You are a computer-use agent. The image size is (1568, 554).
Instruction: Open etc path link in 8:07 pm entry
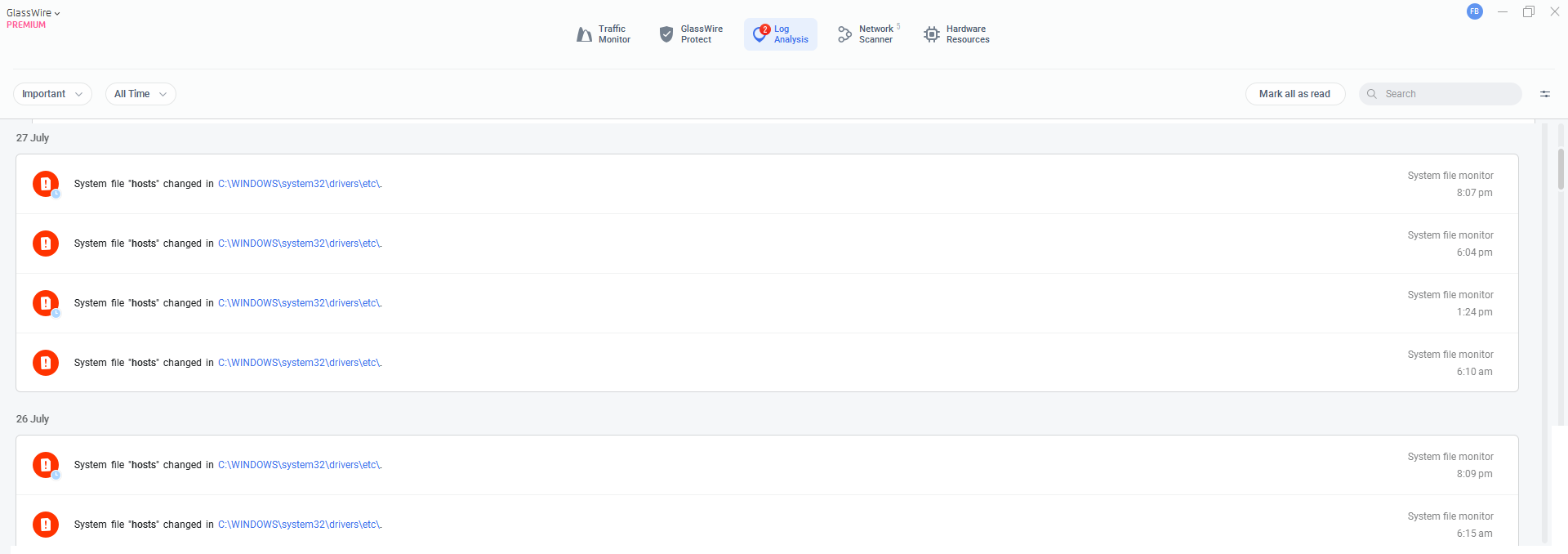point(299,184)
